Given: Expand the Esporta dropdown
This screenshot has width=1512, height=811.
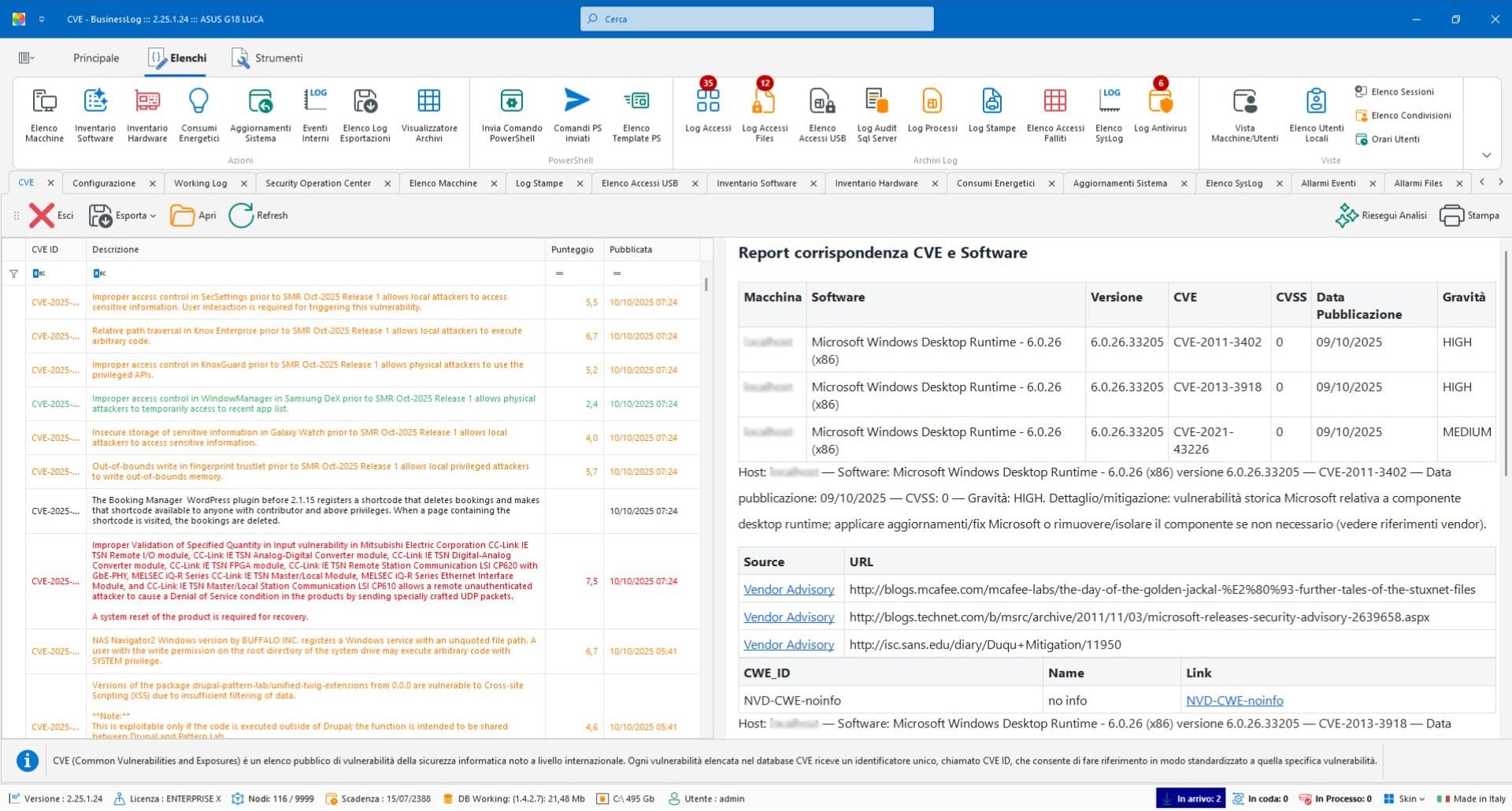Looking at the screenshot, I should pos(153,216).
